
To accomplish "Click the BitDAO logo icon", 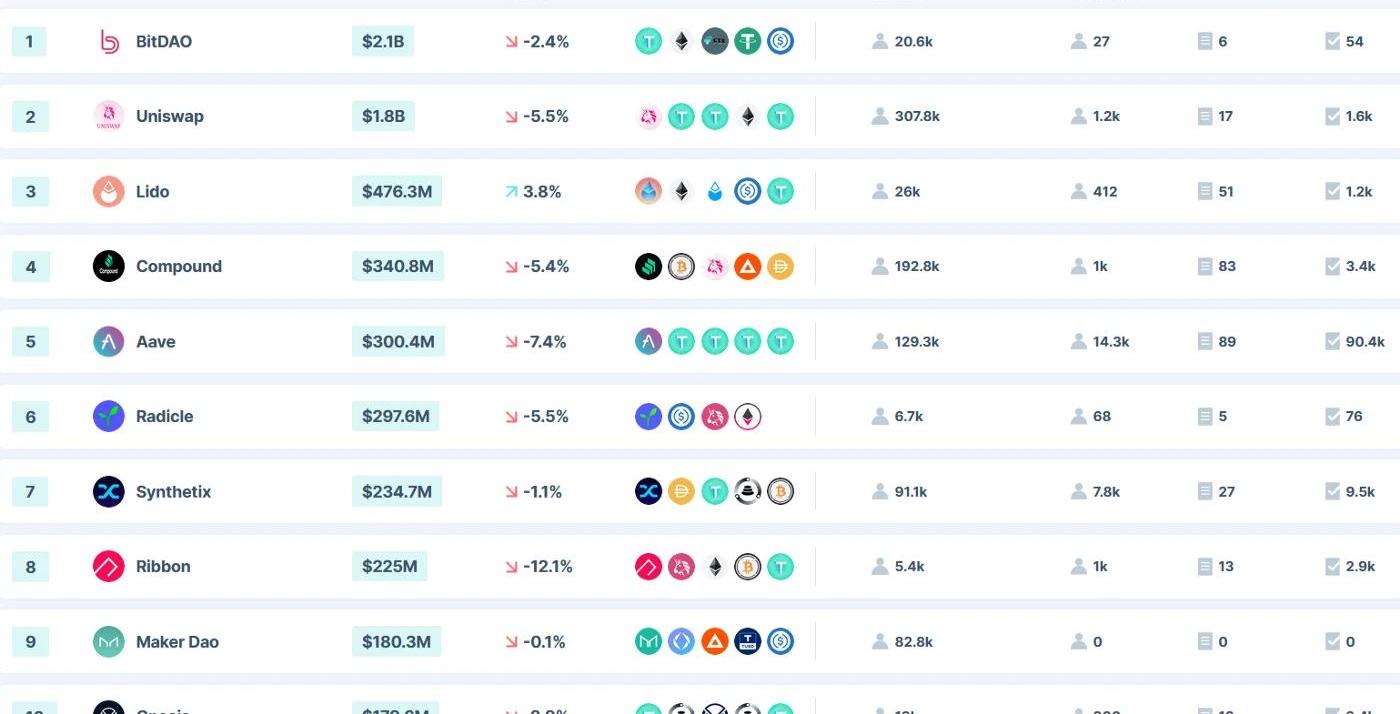I will (x=109, y=41).
